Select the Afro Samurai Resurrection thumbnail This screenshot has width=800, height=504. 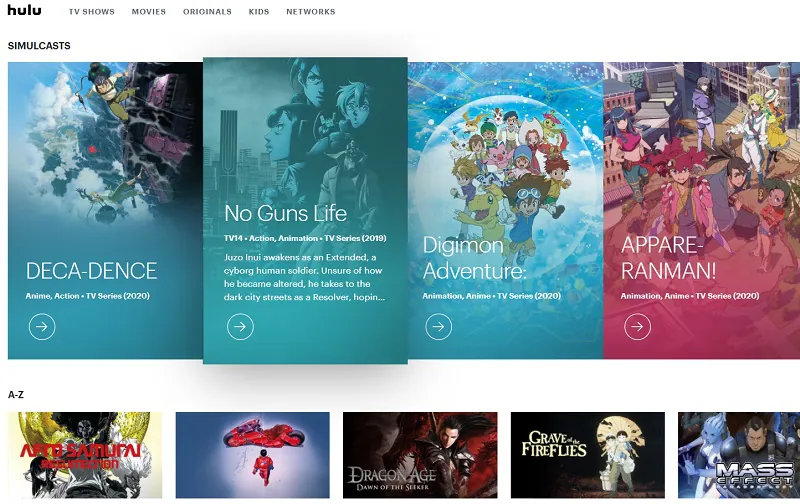[85, 455]
